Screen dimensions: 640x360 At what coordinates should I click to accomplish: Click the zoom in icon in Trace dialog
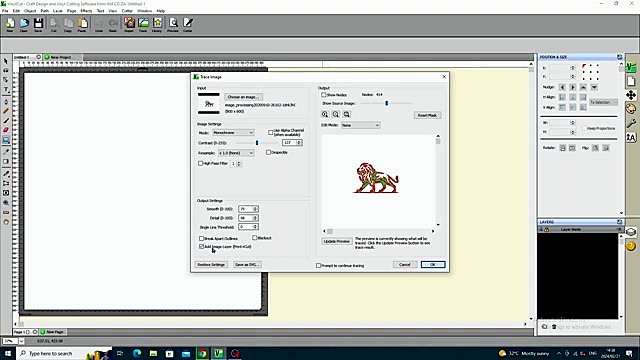click(x=325, y=114)
